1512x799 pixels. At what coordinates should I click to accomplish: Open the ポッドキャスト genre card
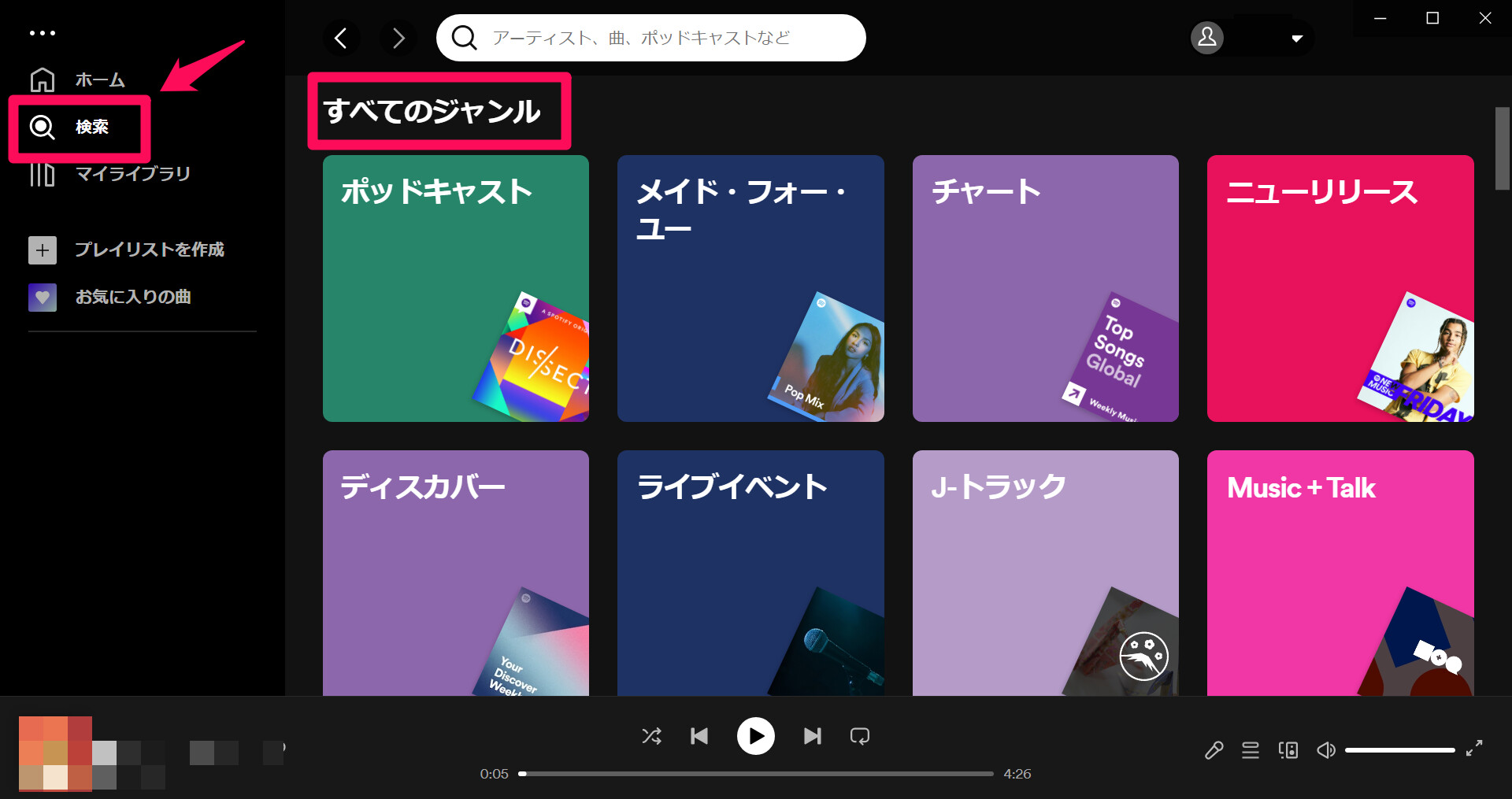point(456,288)
